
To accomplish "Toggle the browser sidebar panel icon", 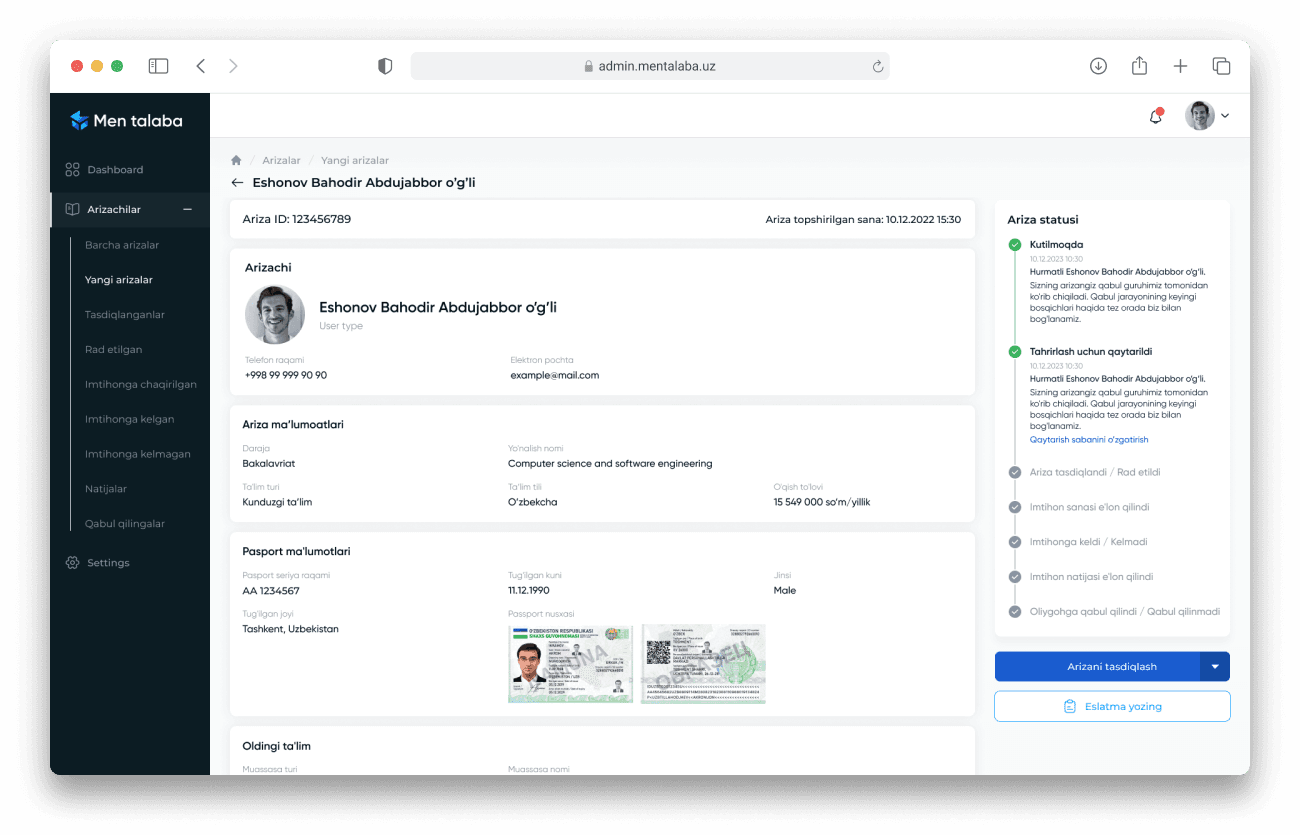I will click(158, 66).
